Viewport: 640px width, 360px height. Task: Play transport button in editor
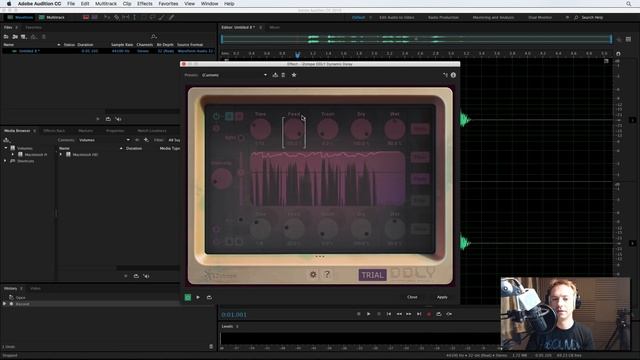coord(369,314)
